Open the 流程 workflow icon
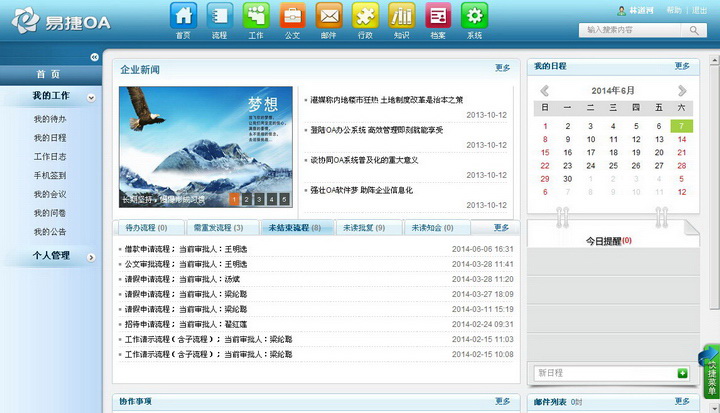Viewport: 720px width, 413px height. [219, 16]
